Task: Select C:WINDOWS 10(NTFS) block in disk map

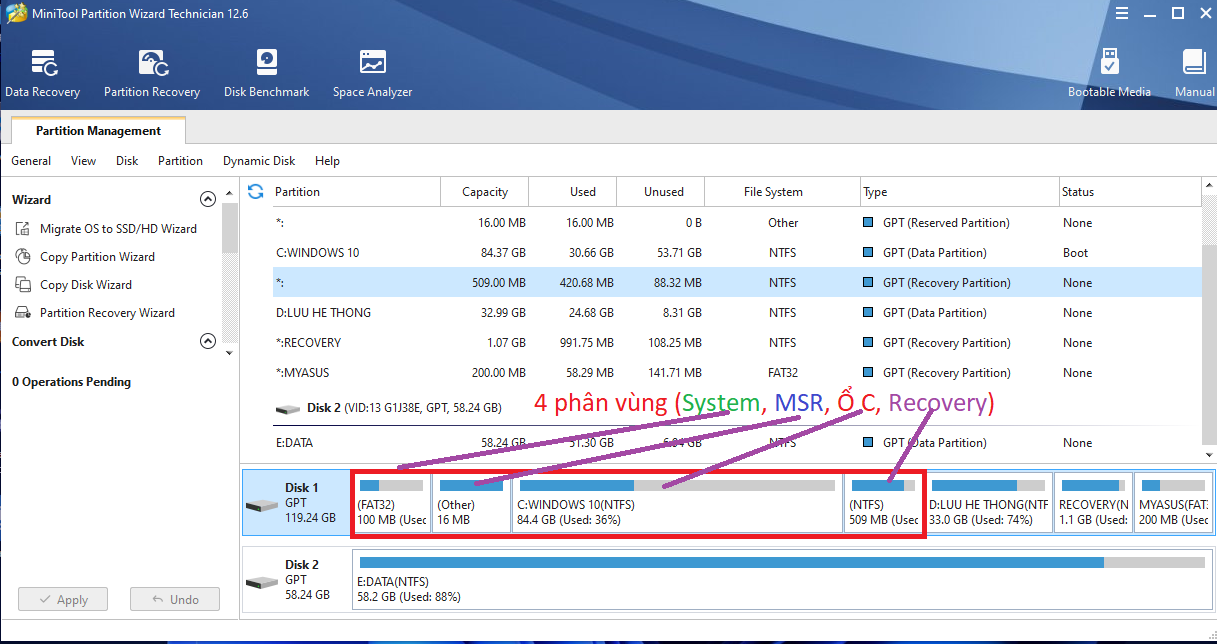Action: pos(677,503)
